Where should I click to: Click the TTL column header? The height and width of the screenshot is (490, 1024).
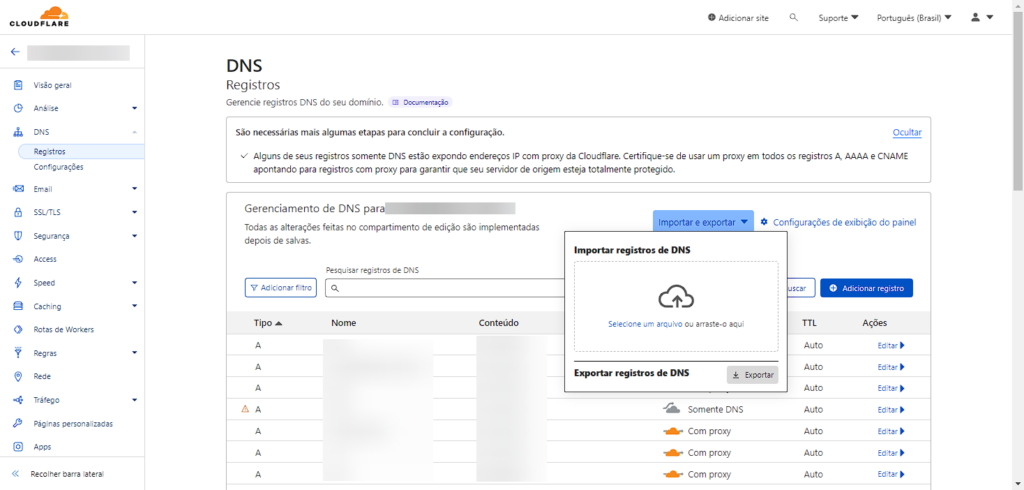click(x=809, y=323)
